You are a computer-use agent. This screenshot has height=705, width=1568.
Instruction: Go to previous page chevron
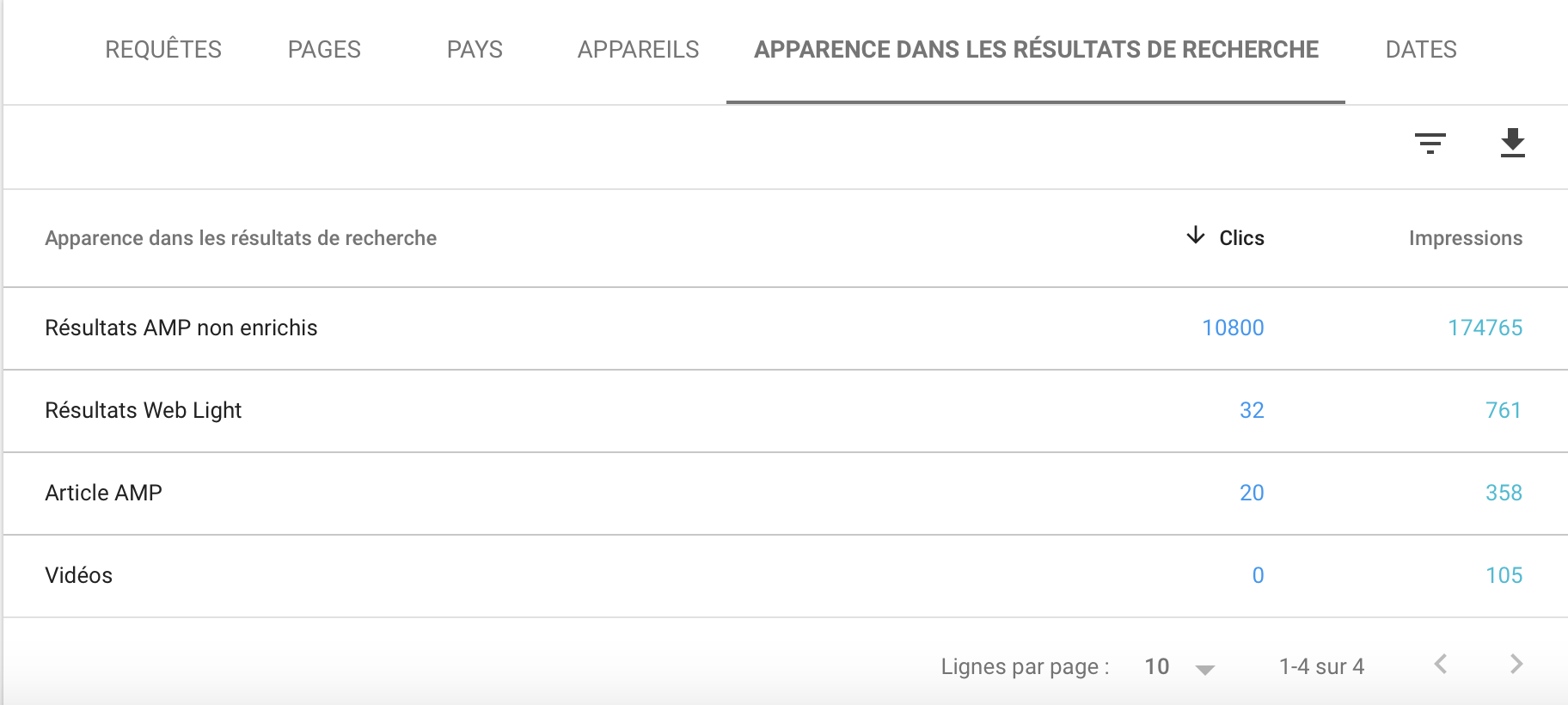(1441, 664)
